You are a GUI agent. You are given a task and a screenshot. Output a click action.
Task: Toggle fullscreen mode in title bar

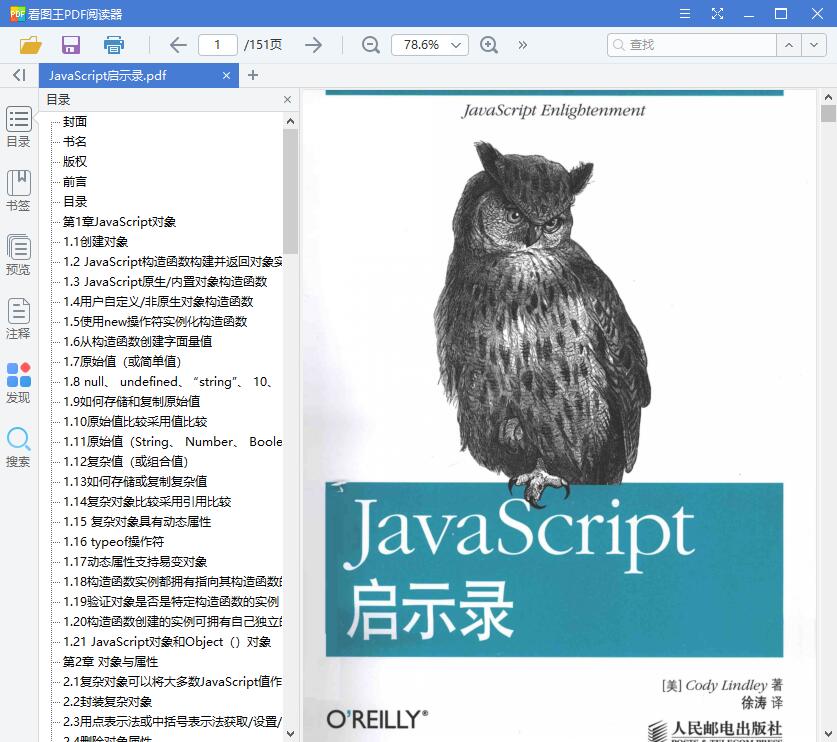(x=717, y=13)
